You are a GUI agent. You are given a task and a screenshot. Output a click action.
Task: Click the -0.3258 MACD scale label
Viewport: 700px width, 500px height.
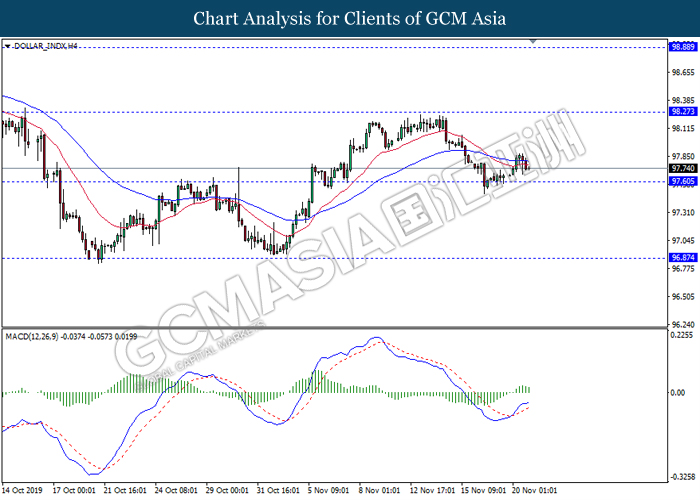[x=683, y=475]
